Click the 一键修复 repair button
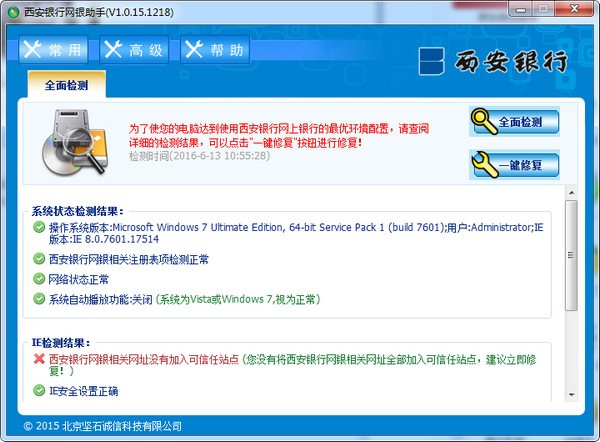This screenshot has height=442, width=600. pos(515,165)
